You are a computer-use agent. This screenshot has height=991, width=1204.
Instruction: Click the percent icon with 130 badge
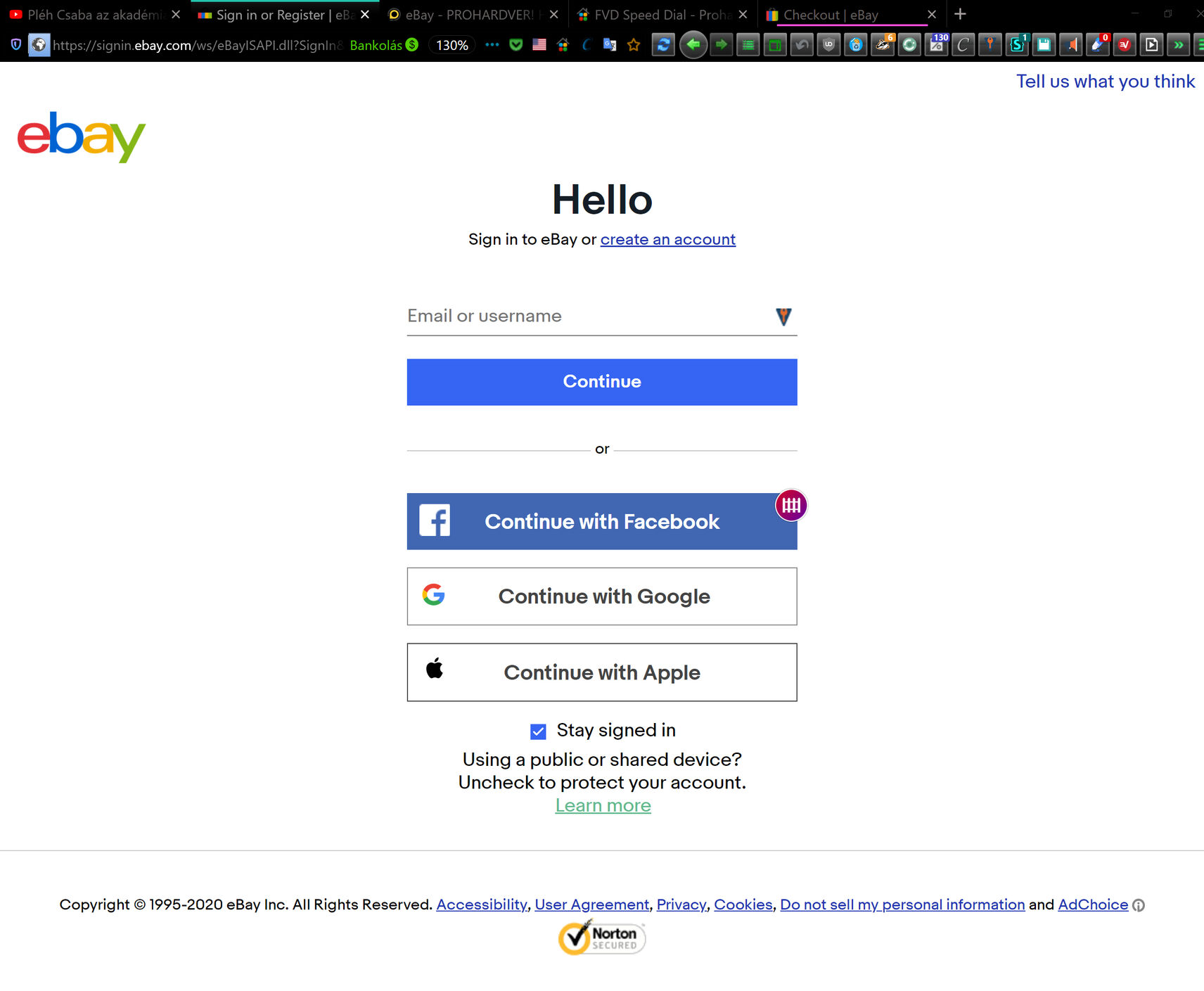click(x=937, y=44)
